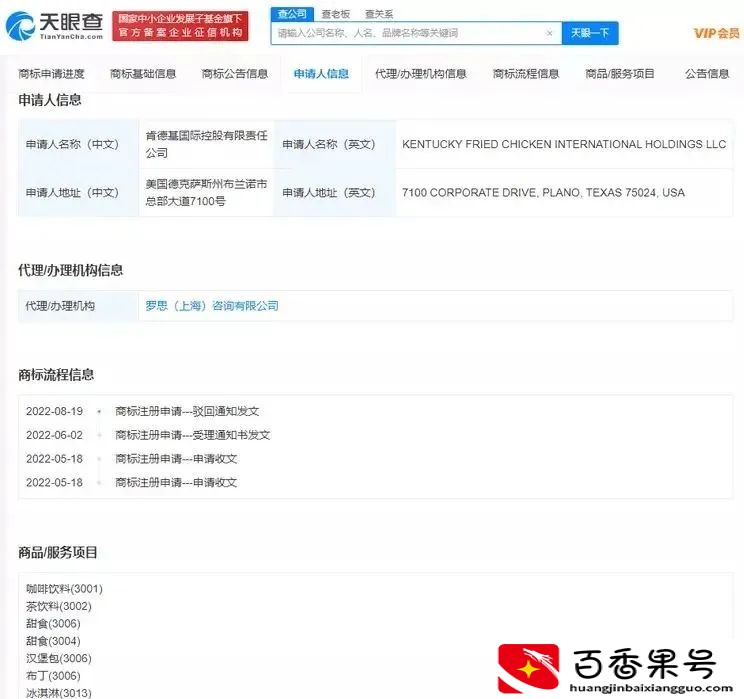Clear search field with the X icon

click(x=549, y=33)
